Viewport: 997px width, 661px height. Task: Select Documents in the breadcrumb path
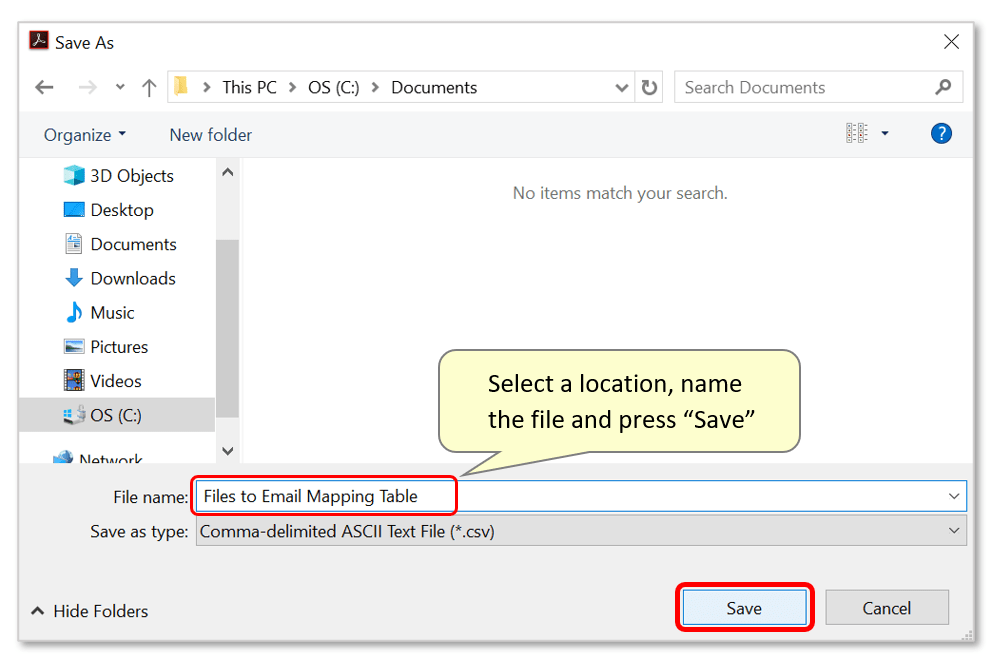(434, 87)
